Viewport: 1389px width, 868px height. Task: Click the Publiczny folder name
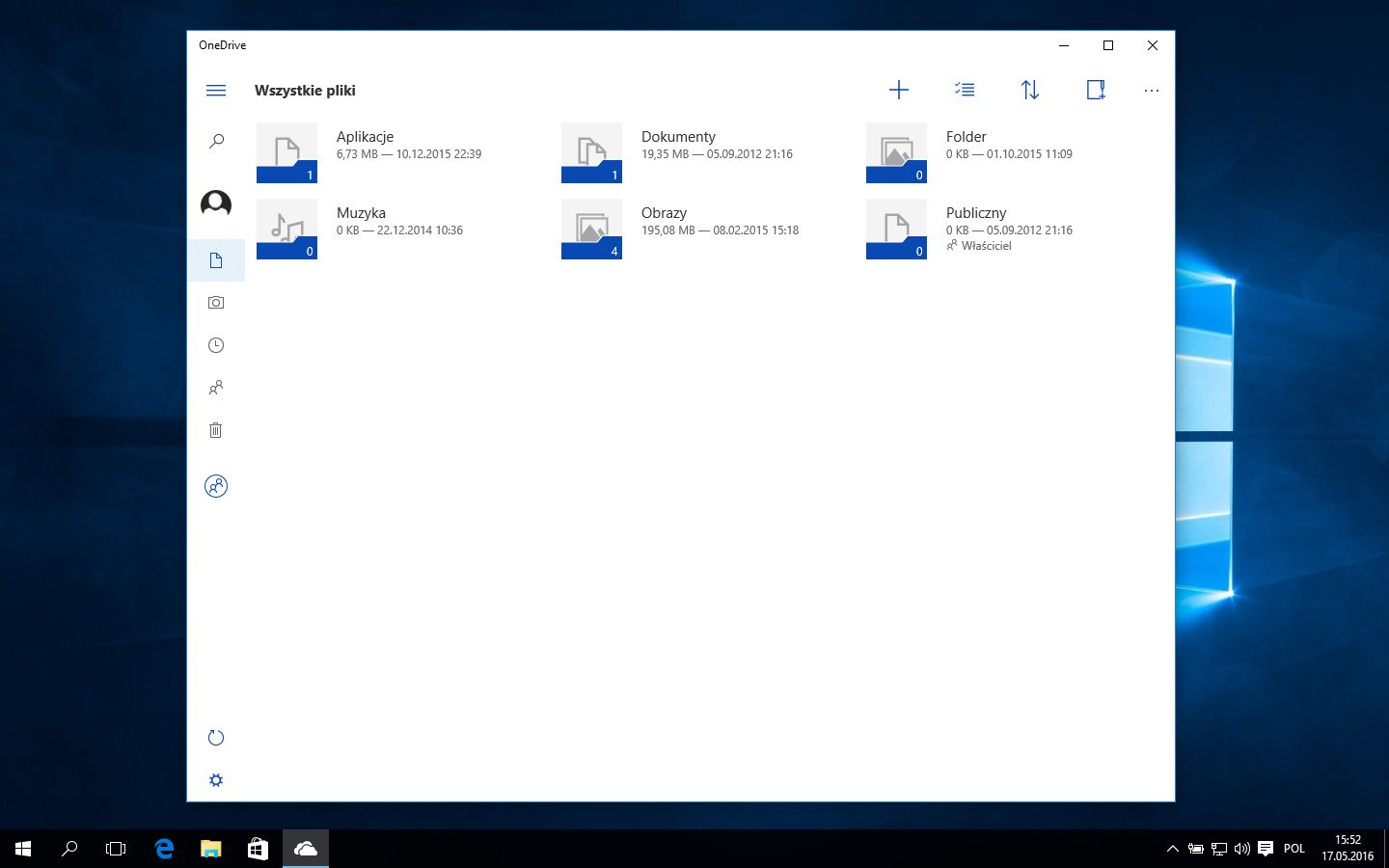point(976,213)
